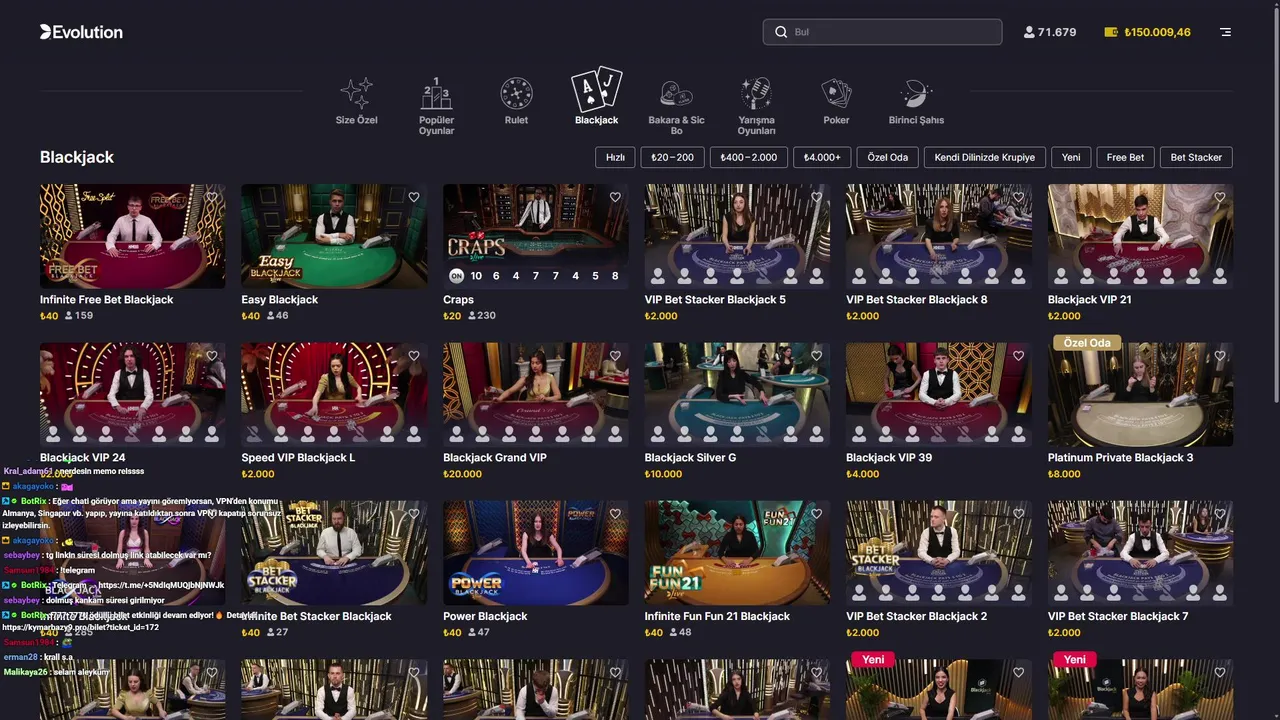Toggle the ₺4.000+ bet filter
The height and width of the screenshot is (720, 1280).
click(822, 157)
